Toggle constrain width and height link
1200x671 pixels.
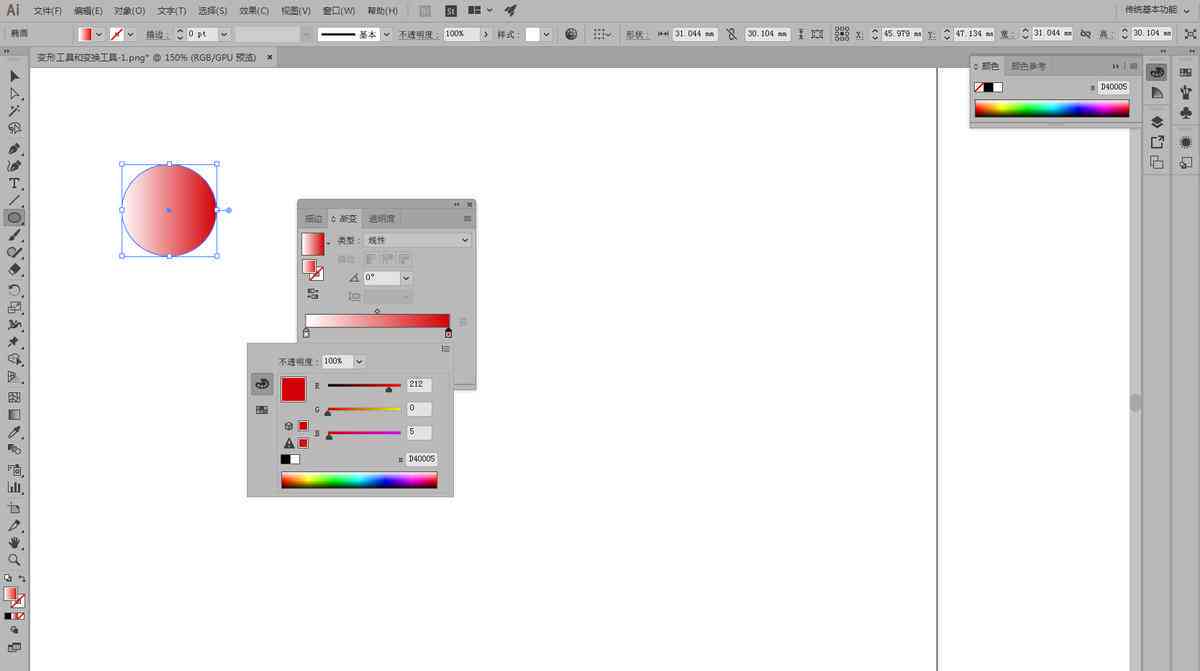[x=1084, y=34]
